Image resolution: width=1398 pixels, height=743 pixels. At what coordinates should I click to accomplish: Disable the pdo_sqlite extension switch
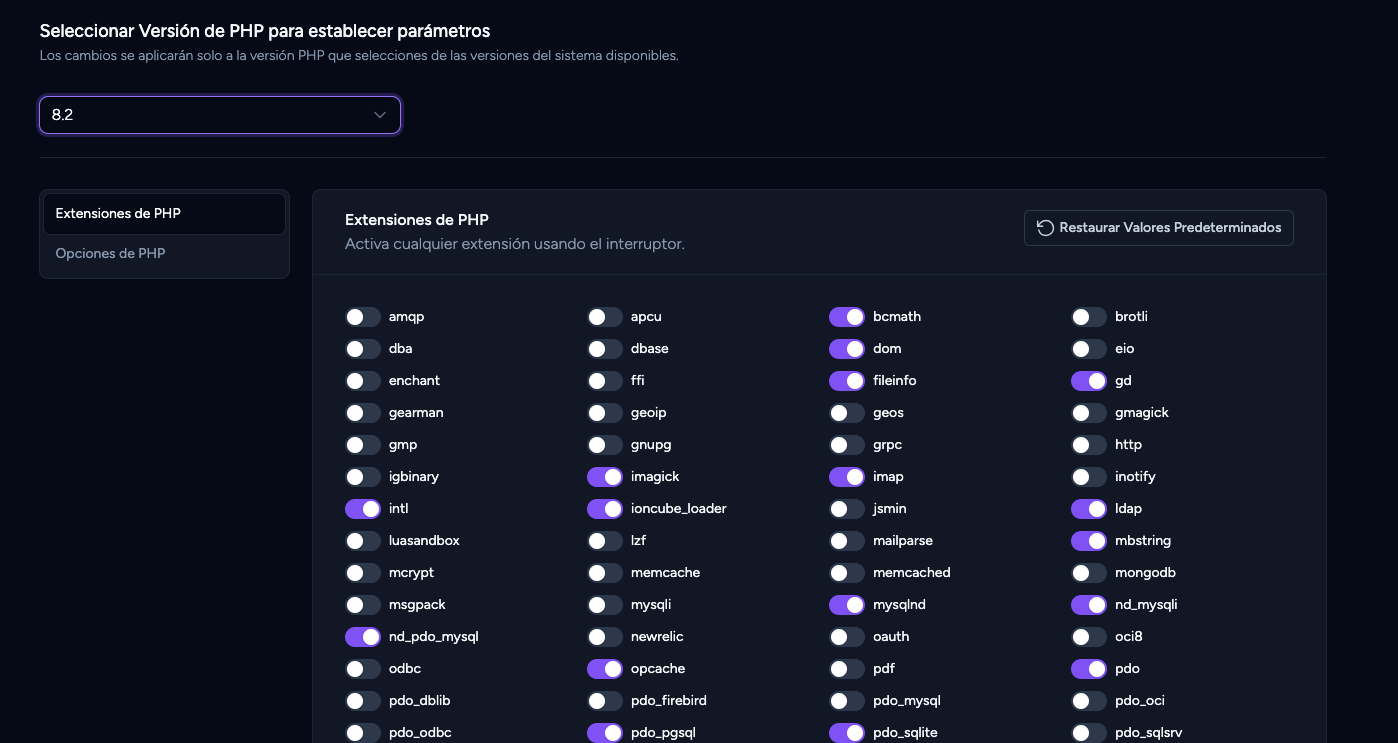point(847,733)
